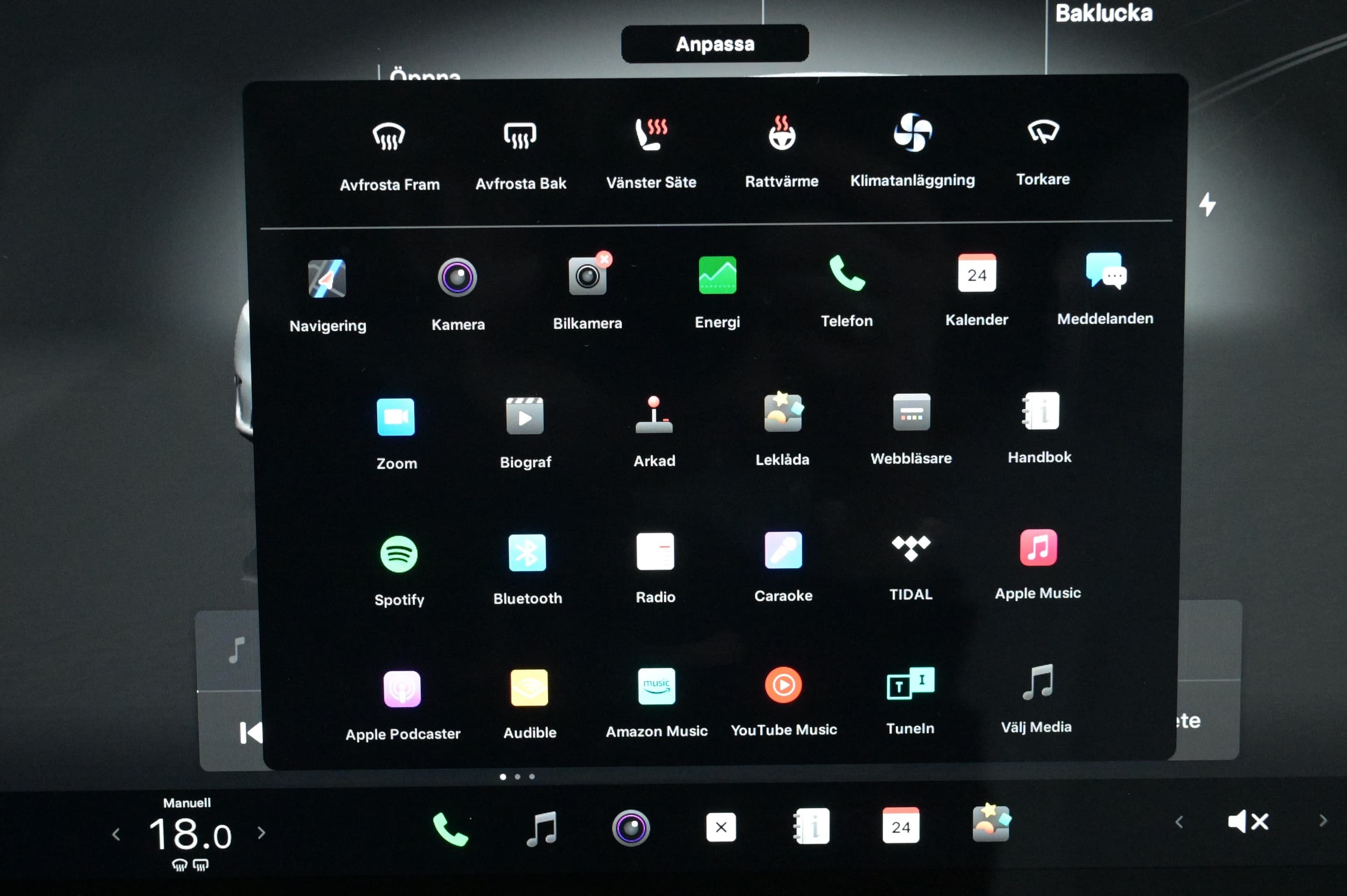
Task: Tap the Baklucka trunk label
Action: pos(1103,13)
